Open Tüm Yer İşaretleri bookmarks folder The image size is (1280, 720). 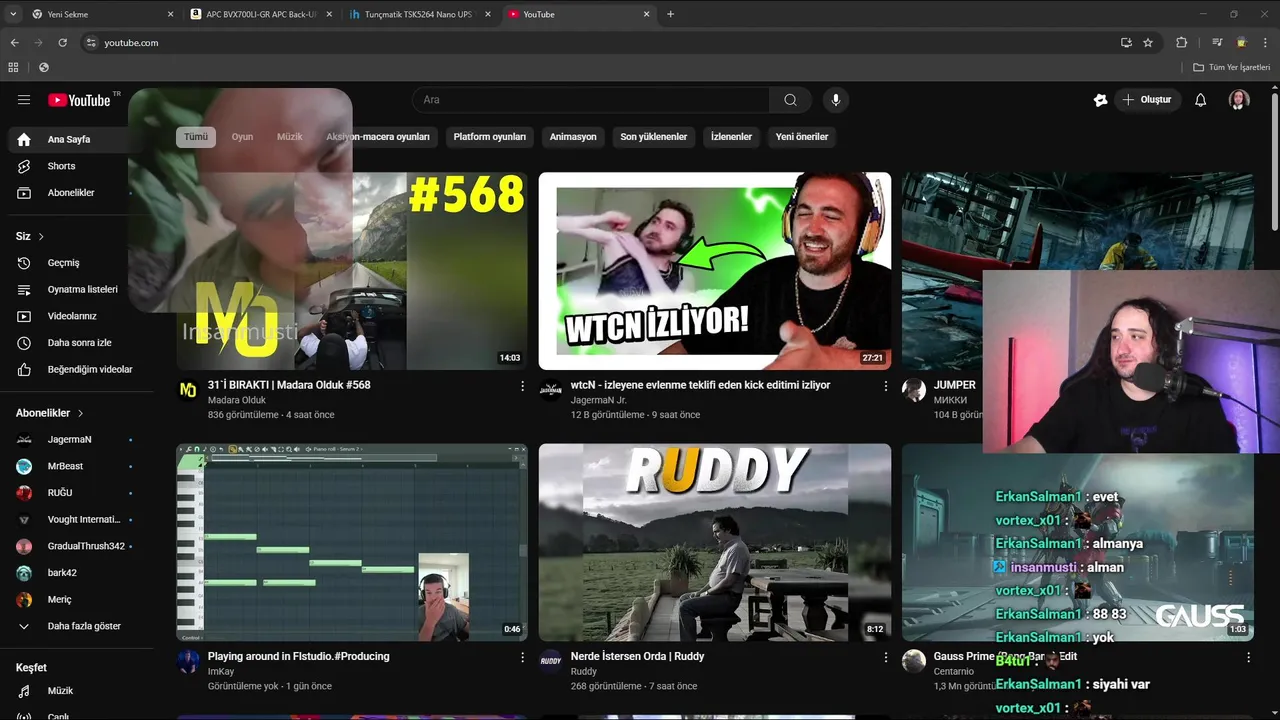click(x=1231, y=67)
